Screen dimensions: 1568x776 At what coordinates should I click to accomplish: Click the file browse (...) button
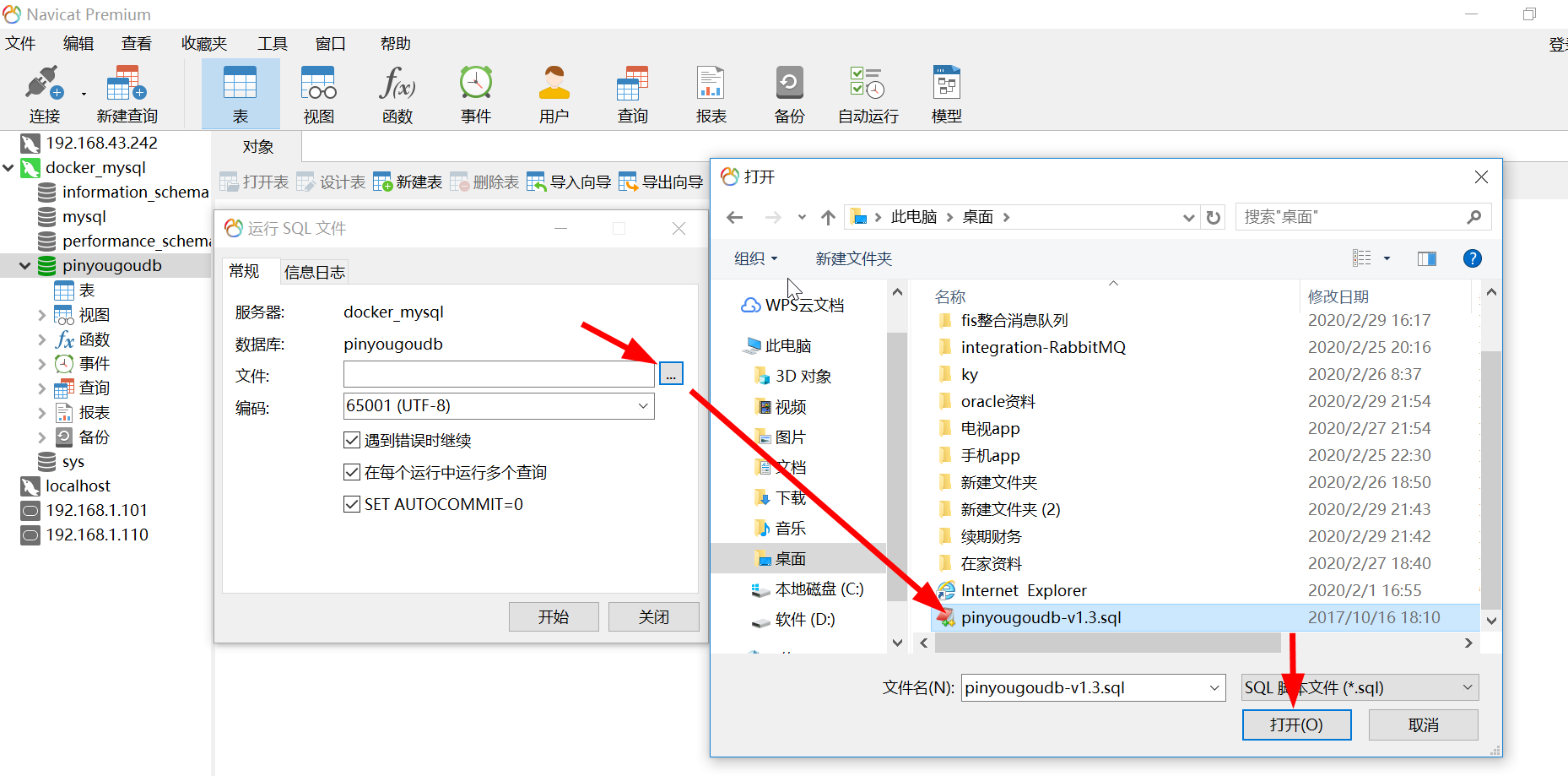point(671,374)
